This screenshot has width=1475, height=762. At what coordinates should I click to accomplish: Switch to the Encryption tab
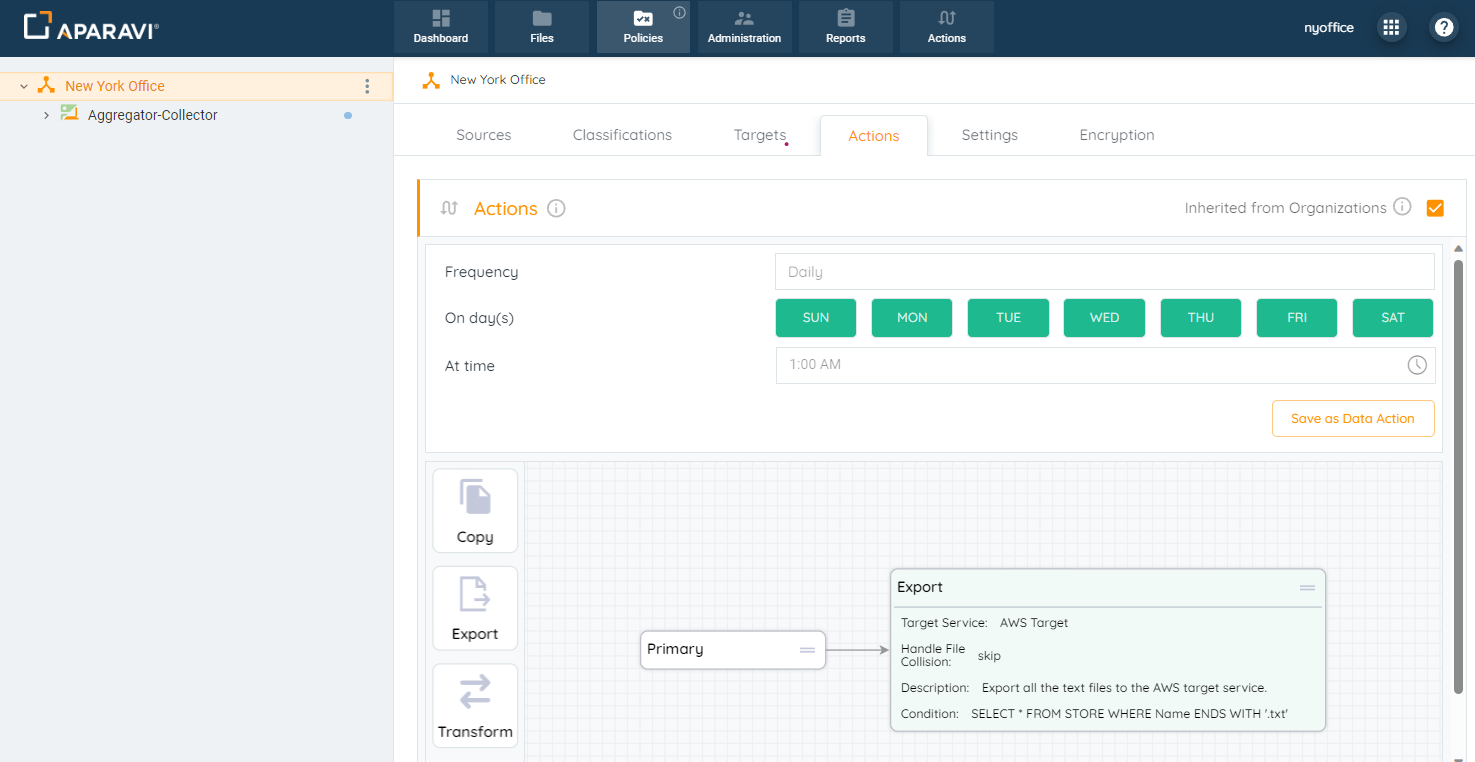click(x=1116, y=135)
